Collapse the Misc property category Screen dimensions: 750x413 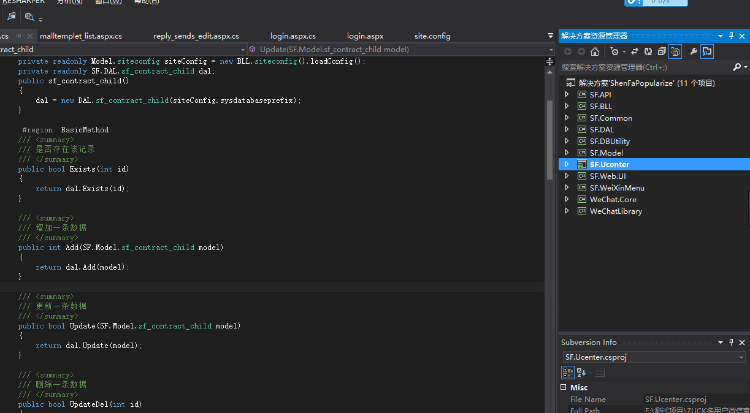point(565,387)
